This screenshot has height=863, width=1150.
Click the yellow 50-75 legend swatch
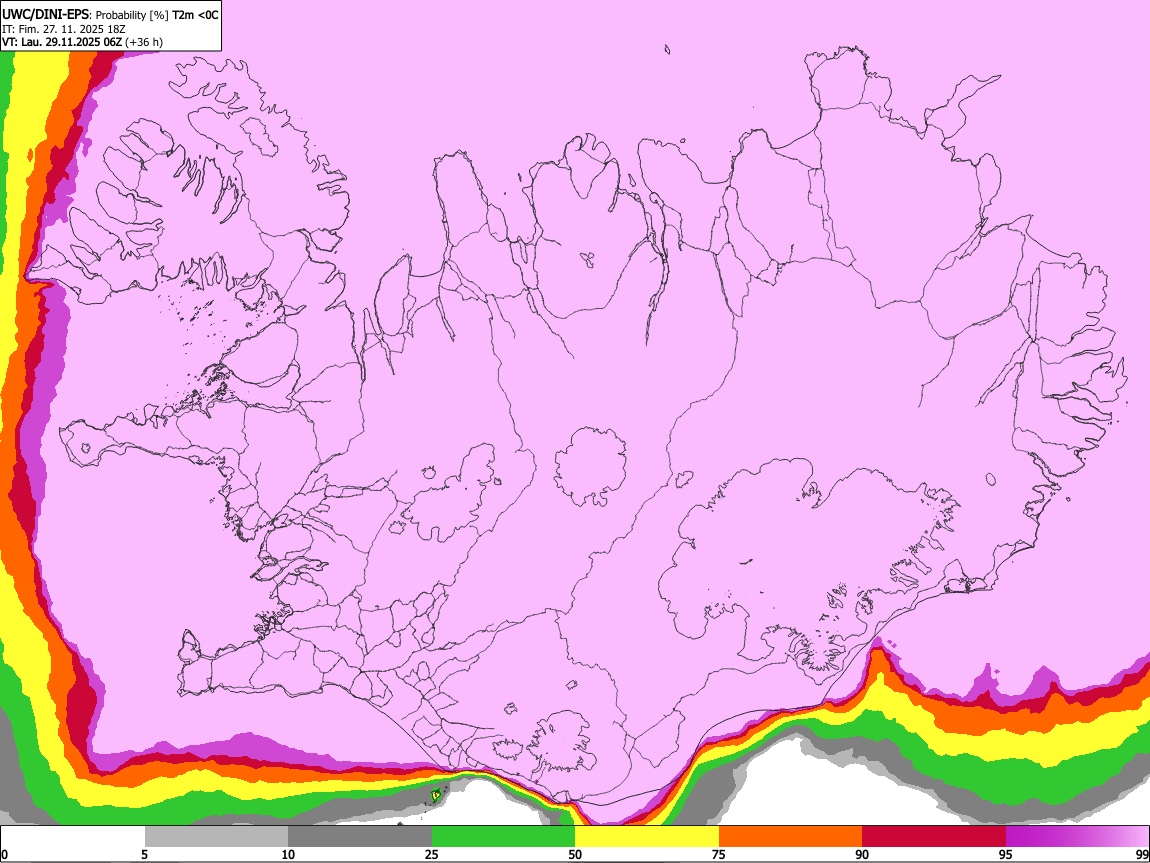pyautogui.click(x=647, y=836)
